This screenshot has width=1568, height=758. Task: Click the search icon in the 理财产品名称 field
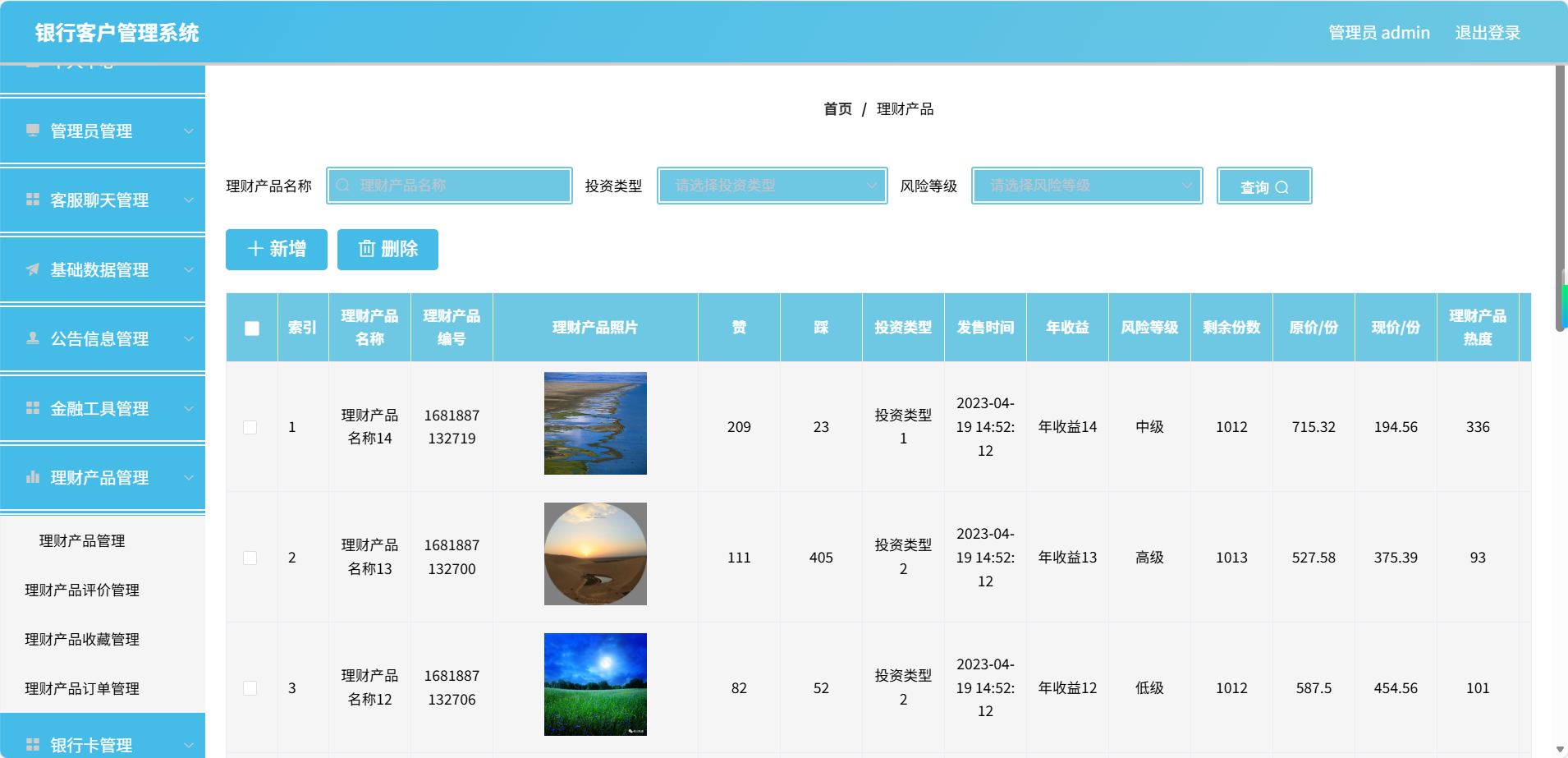tap(343, 186)
